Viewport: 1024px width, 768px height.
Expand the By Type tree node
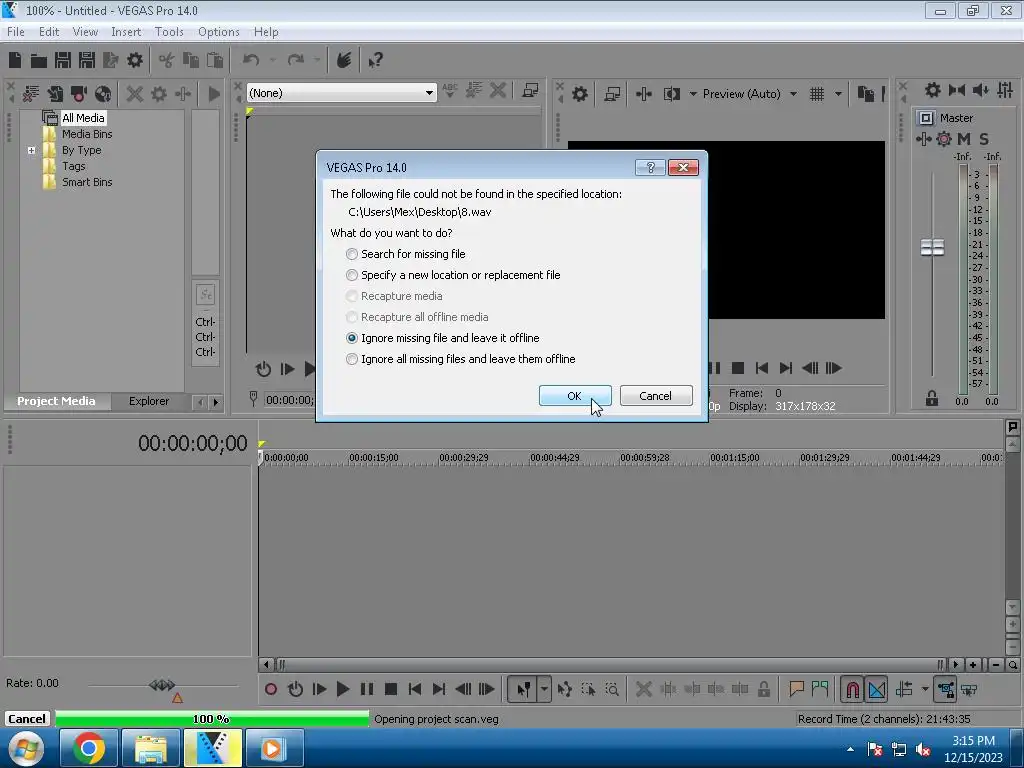[31, 150]
